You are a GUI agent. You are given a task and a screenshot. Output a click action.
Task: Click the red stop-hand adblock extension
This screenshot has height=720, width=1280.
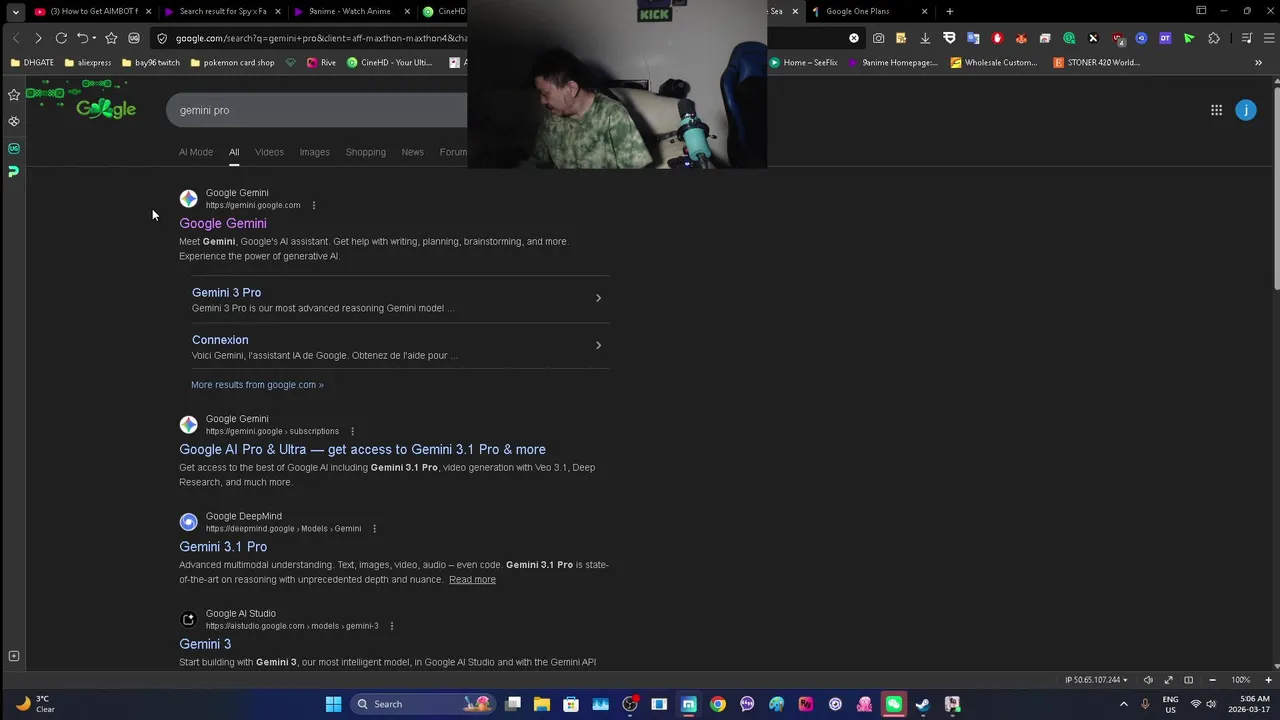pos(997,38)
